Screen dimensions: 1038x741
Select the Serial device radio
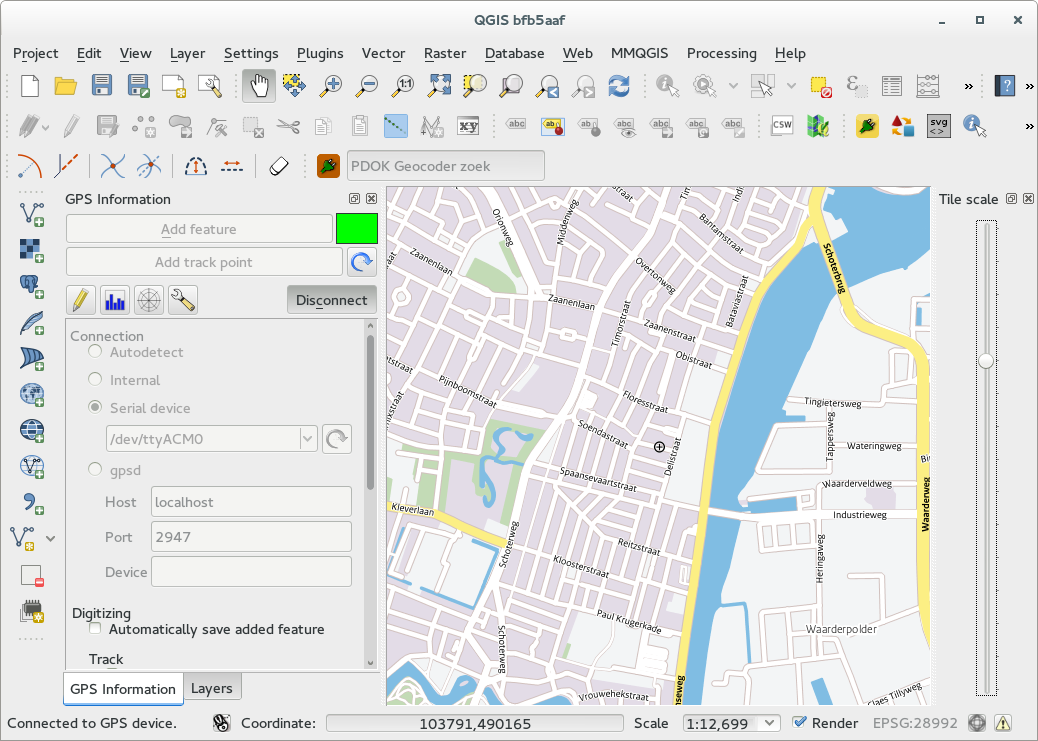[x=95, y=407]
